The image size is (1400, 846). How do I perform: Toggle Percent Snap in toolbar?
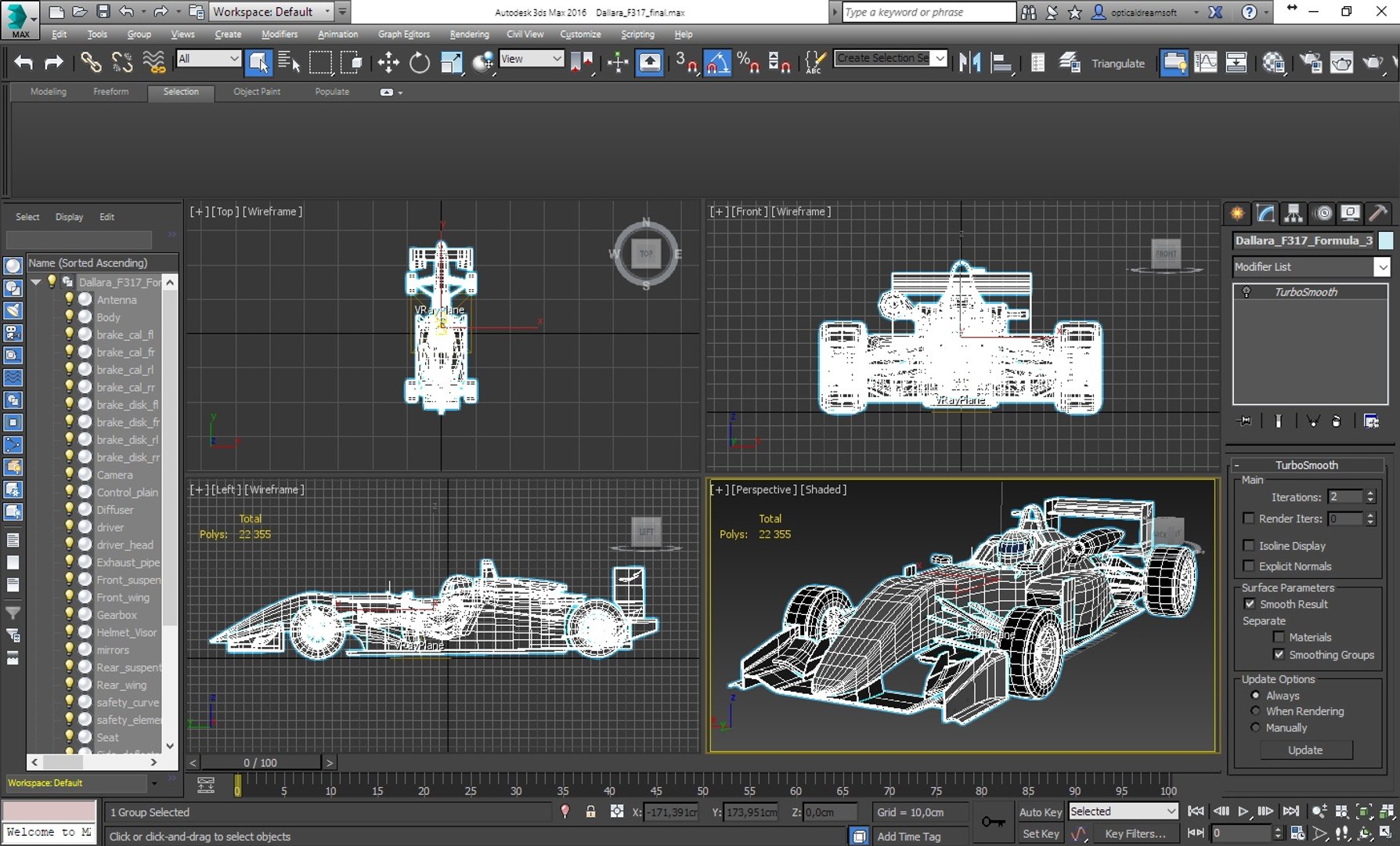click(748, 63)
